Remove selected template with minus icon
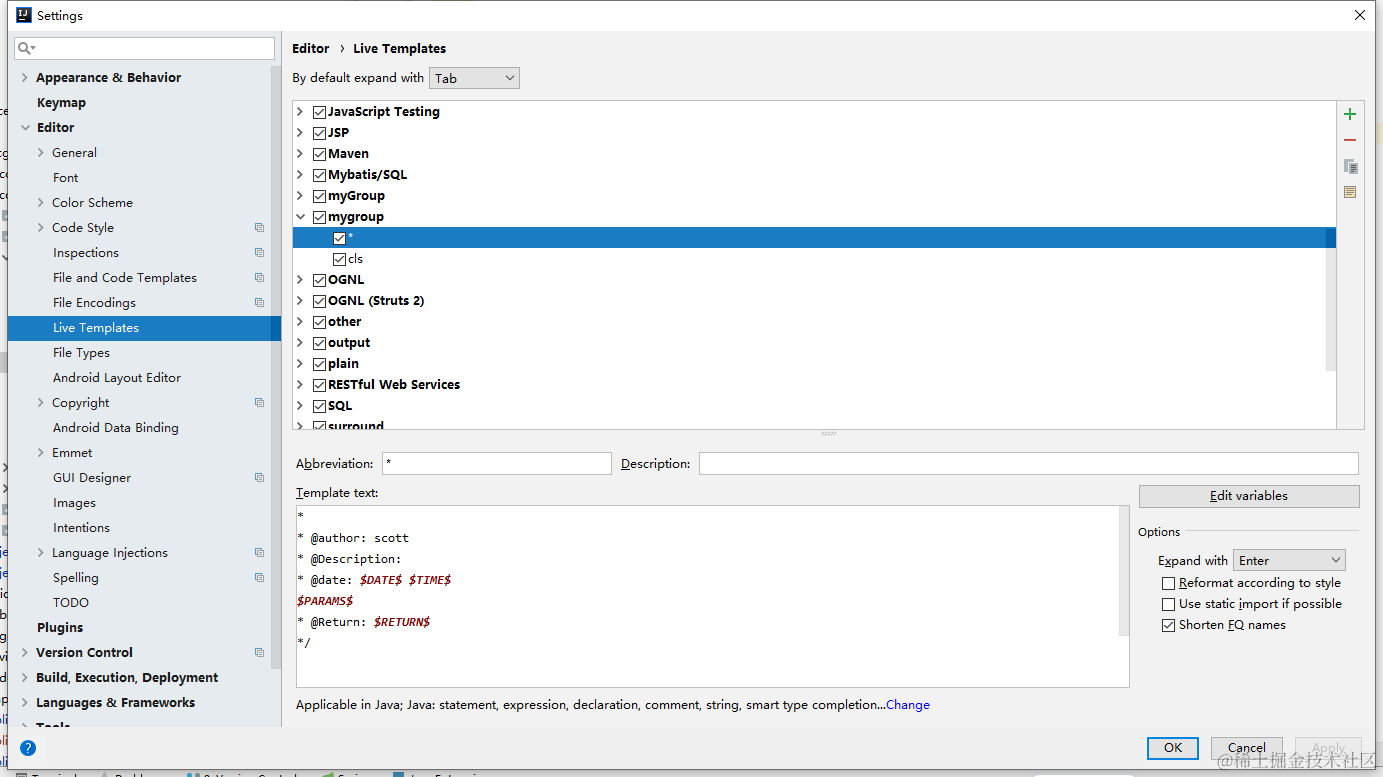1383x777 pixels. tap(1350, 141)
